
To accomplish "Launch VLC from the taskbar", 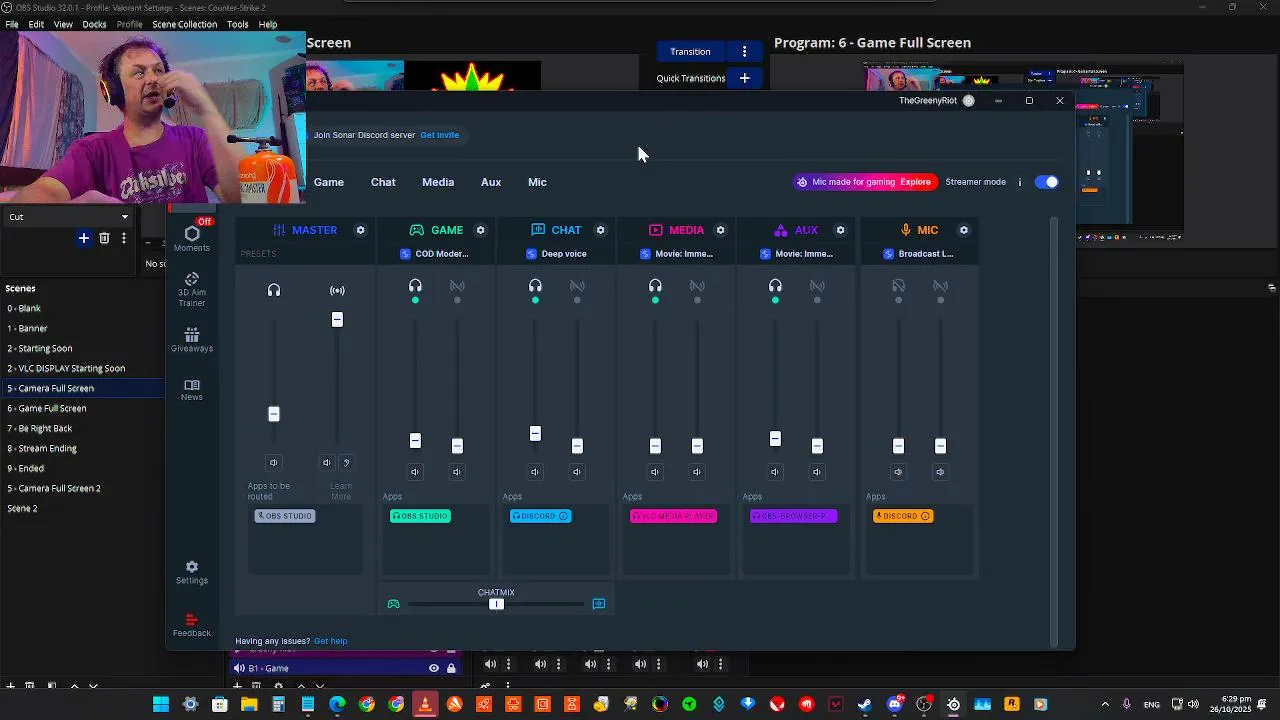I will tap(425, 704).
